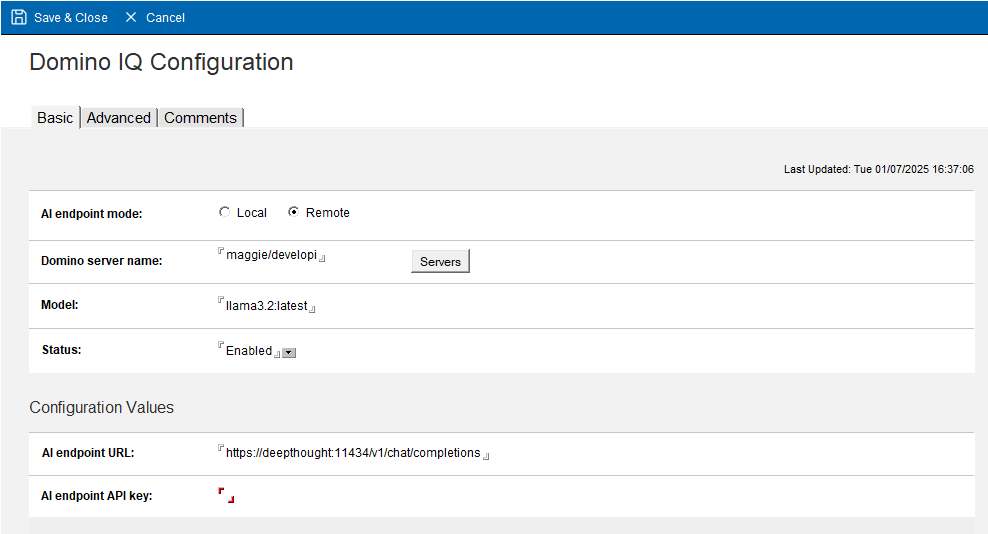
Task: Go to the Comments tab
Action: point(200,118)
